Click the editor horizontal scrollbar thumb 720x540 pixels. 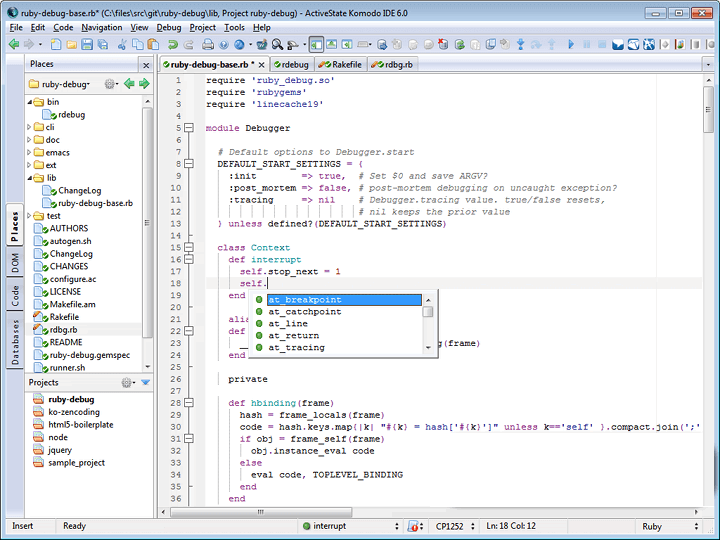261,512
